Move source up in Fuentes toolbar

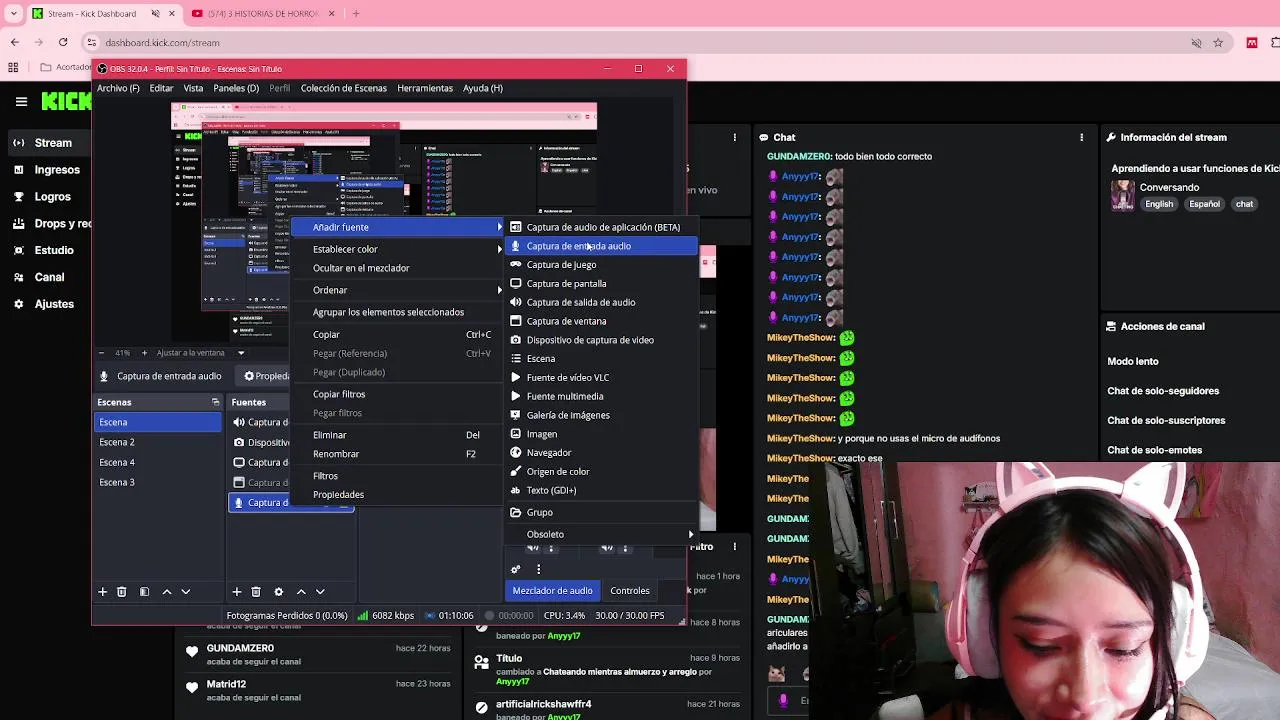point(301,592)
